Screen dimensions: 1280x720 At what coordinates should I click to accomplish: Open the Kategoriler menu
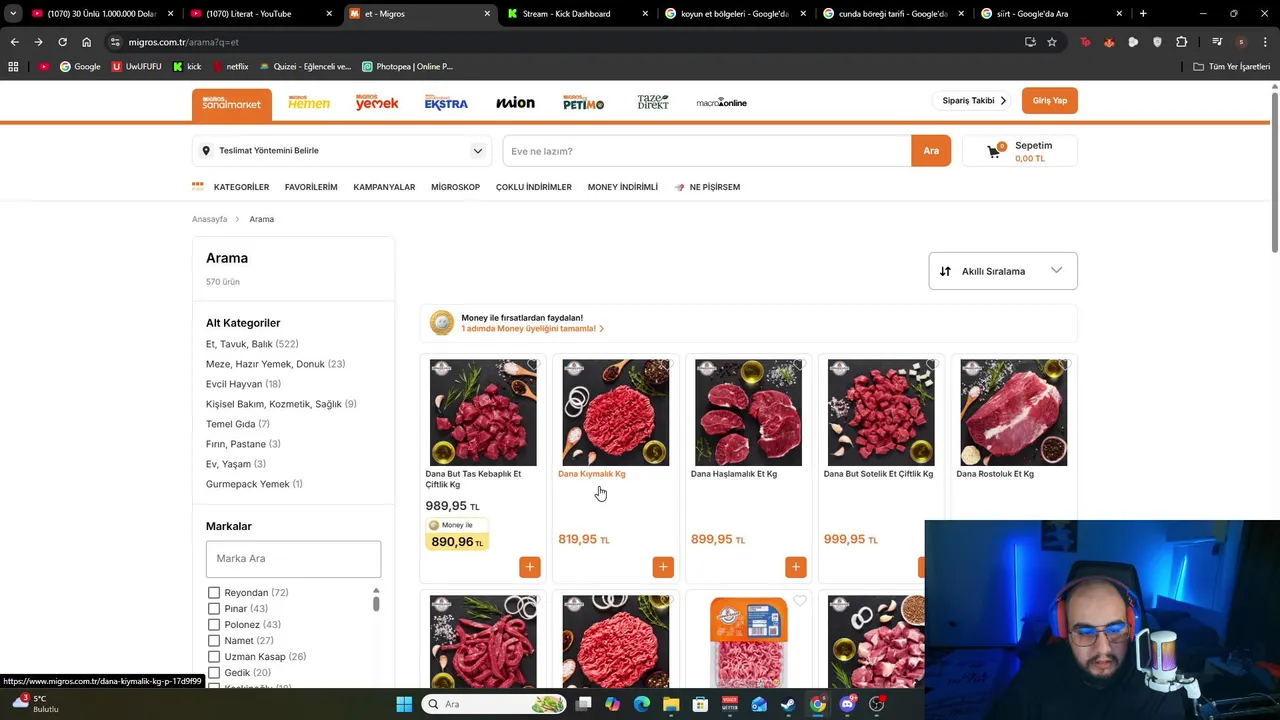point(241,187)
